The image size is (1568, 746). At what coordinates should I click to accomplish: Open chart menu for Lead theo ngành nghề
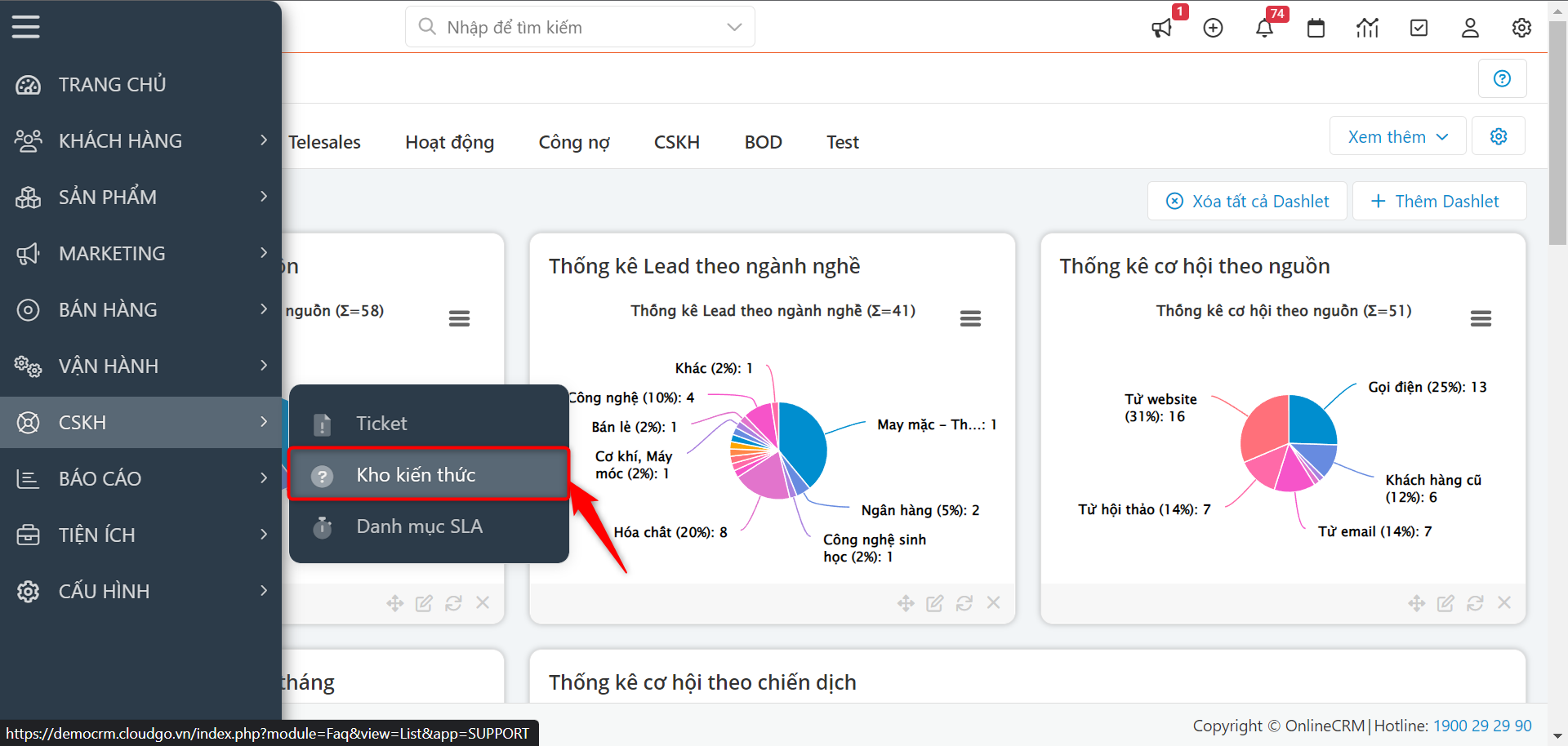pos(970,318)
